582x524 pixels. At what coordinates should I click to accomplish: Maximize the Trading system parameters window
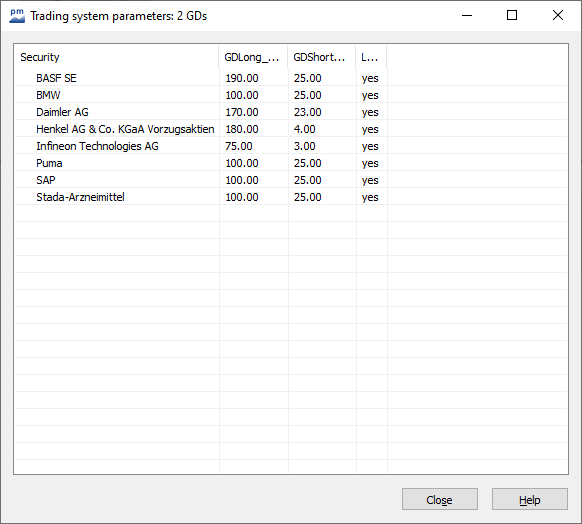tap(512, 15)
